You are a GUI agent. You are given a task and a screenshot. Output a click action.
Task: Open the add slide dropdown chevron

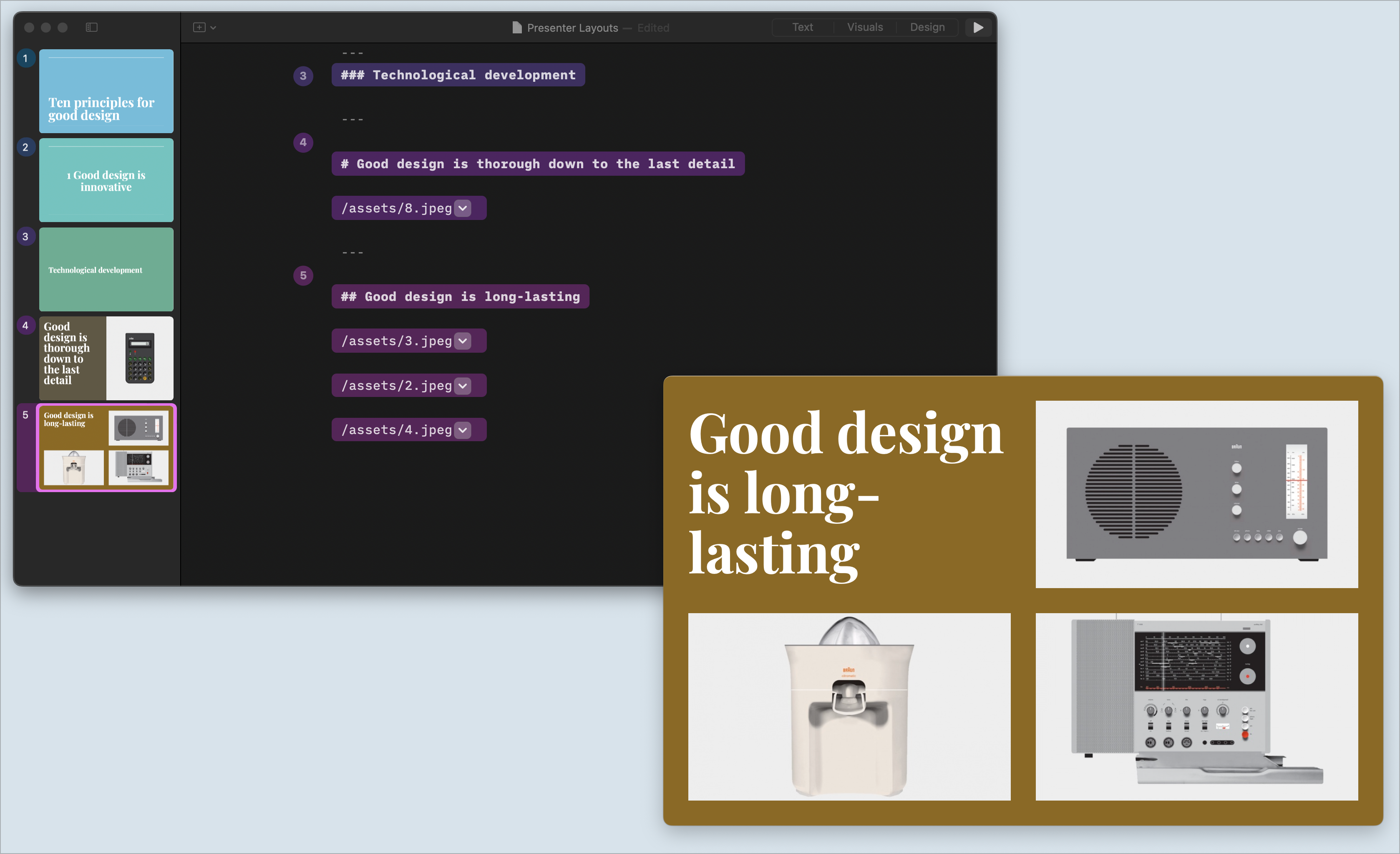[214, 28]
